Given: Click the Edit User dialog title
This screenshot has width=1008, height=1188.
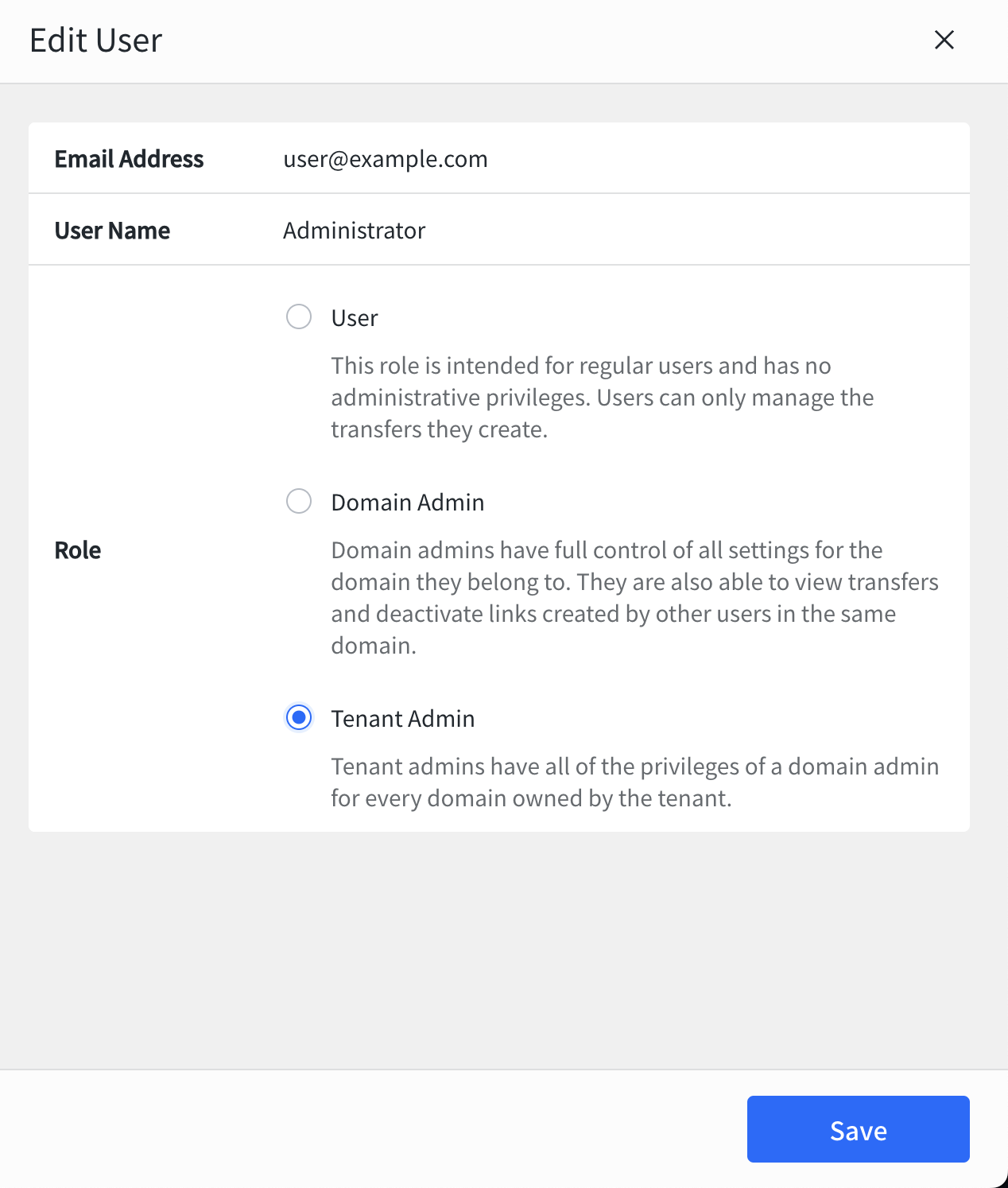Looking at the screenshot, I should coord(96,41).
